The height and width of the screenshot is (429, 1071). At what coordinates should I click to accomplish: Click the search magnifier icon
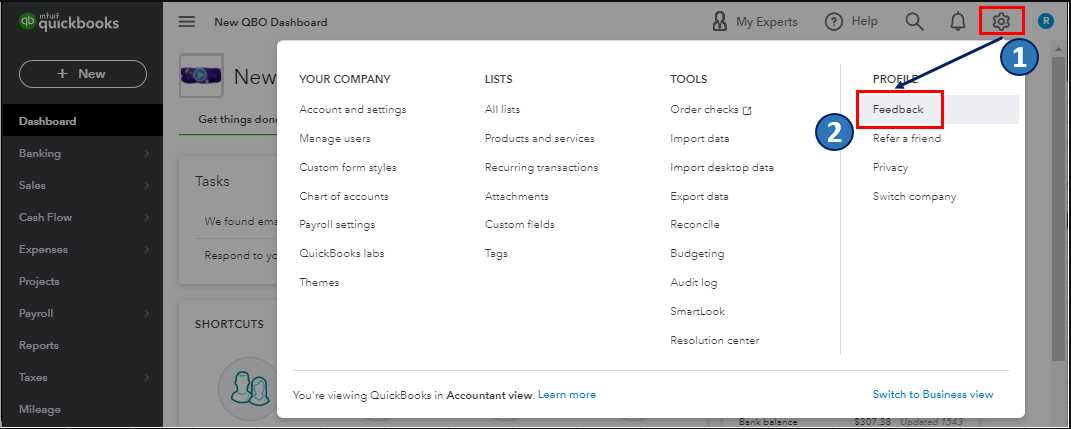tap(914, 21)
